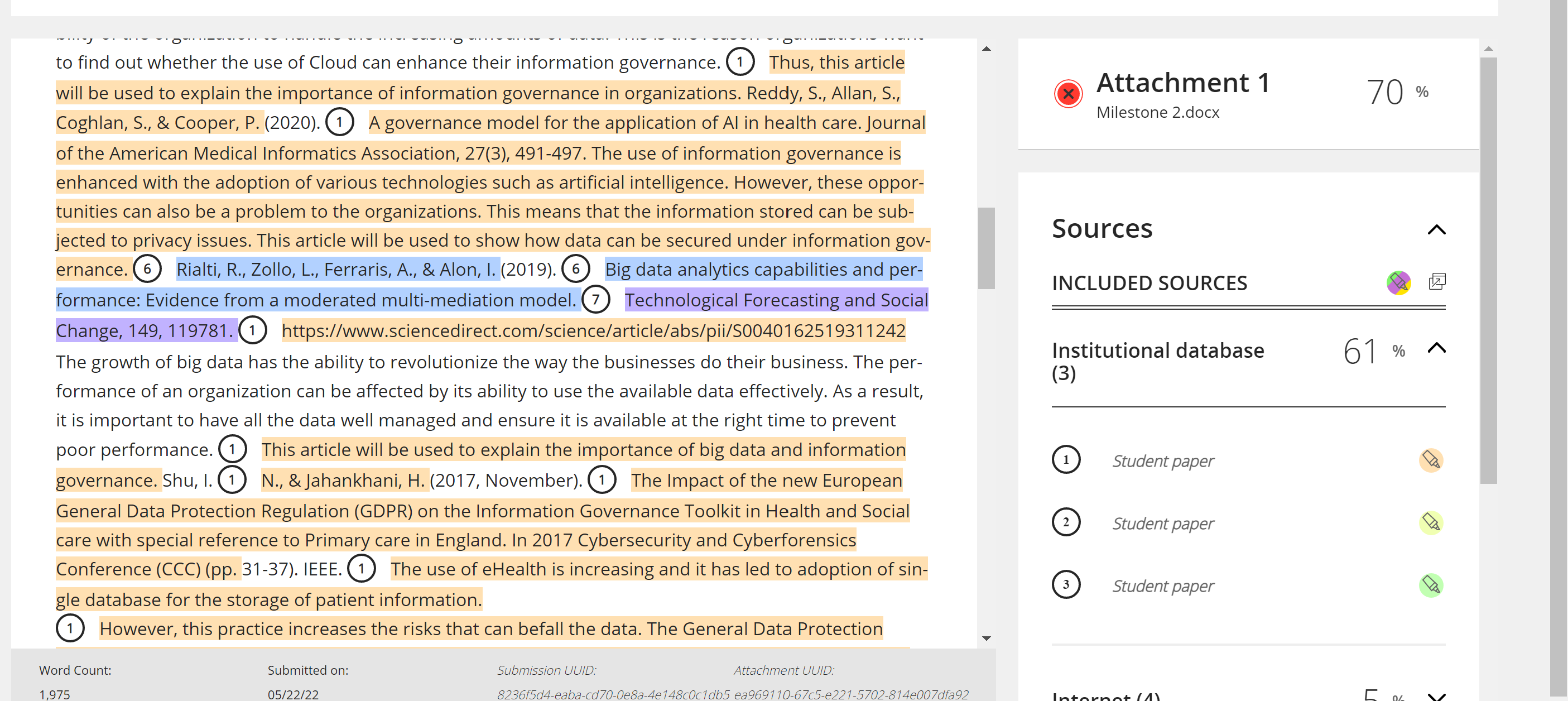Toggle highlight for Student paper source 3
Viewport: 1568px width, 701px height.
[1430, 585]
